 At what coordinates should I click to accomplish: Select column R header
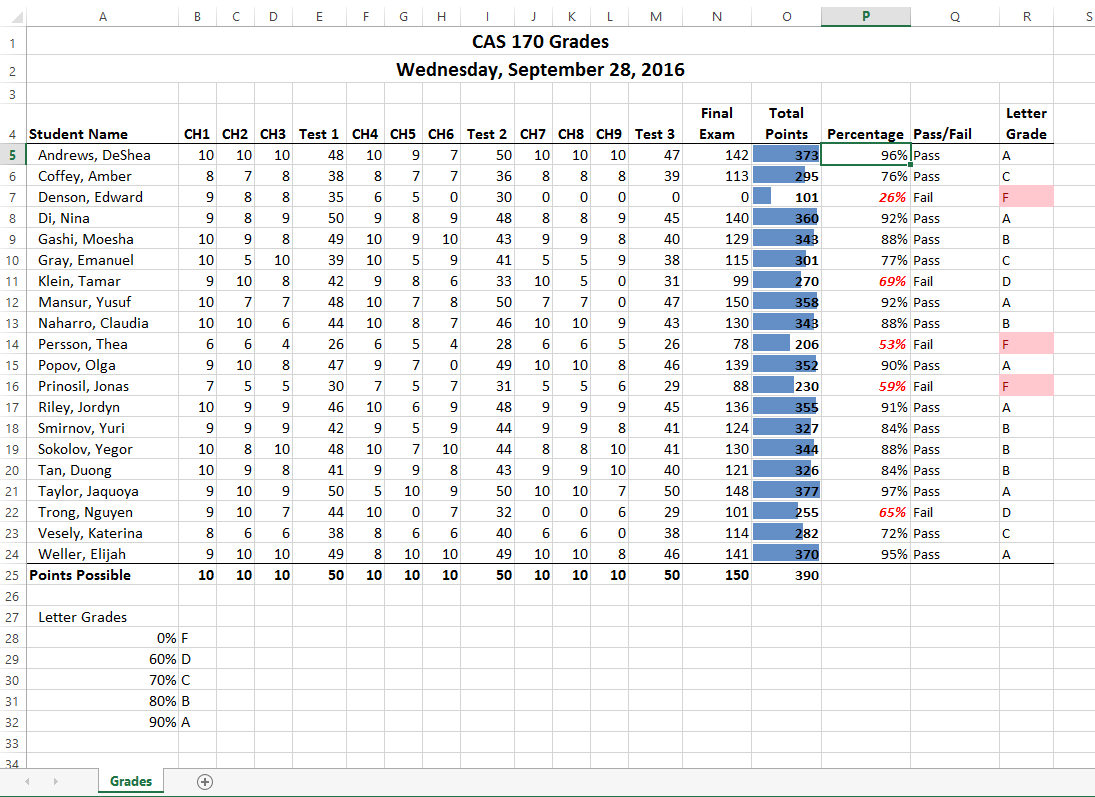(1026, 16)
